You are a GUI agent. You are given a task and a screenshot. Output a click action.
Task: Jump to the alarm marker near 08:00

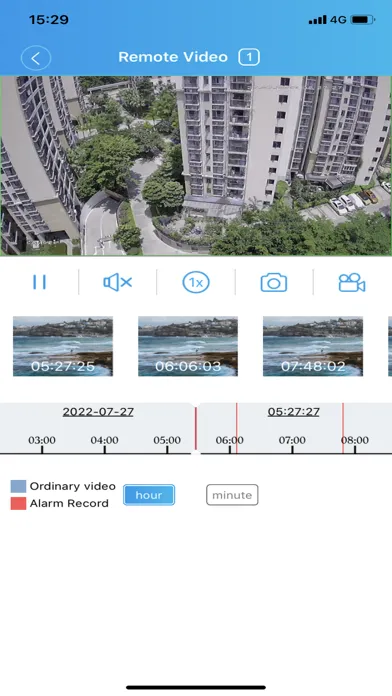[343, 428]
